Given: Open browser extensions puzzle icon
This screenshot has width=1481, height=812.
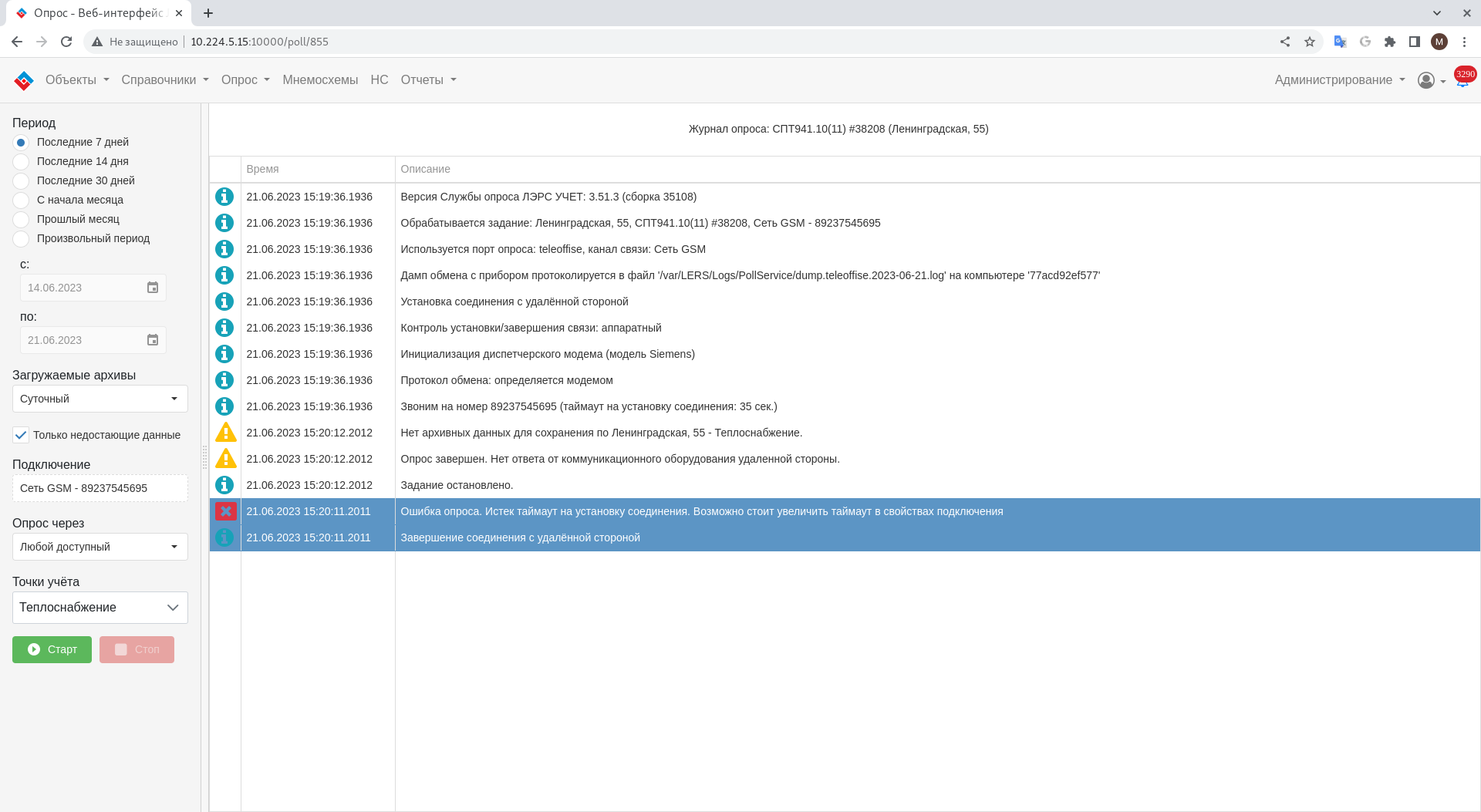Looking at the screenshot, I should point(1390,42).
